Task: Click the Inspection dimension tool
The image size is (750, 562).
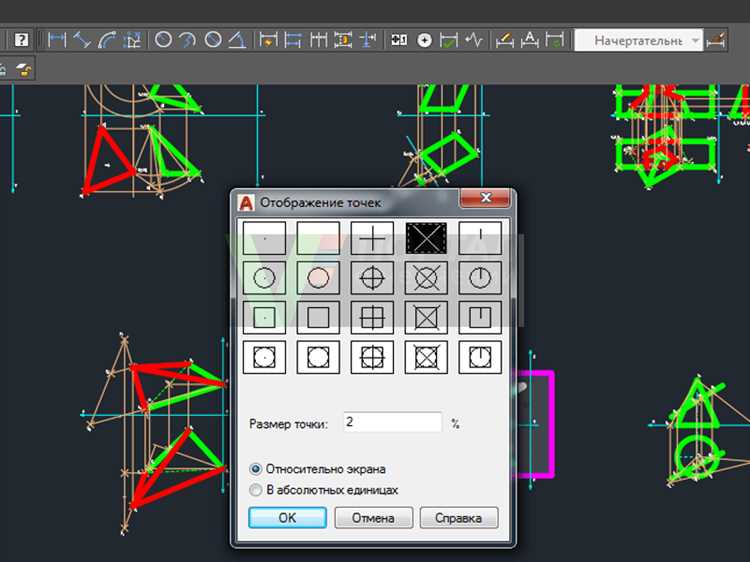Action: click(x=449, y=40)
